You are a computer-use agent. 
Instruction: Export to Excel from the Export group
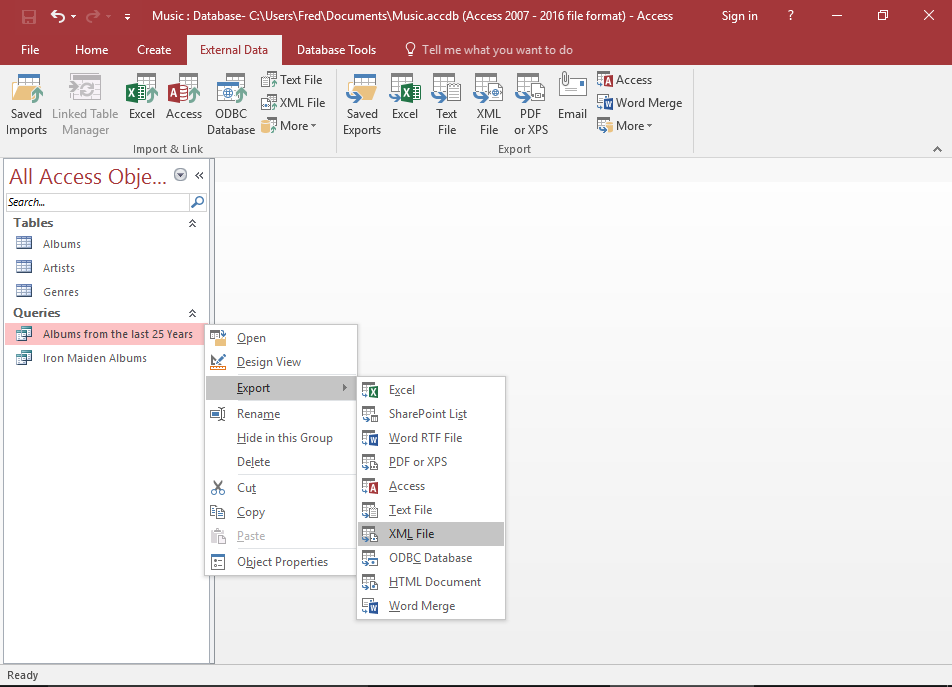(x=405, y=97)
